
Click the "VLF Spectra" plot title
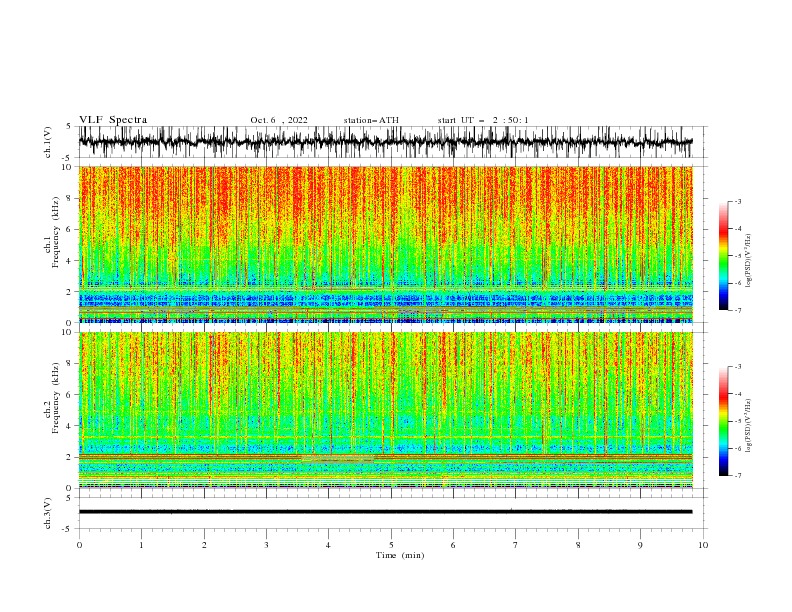point(113,120)
